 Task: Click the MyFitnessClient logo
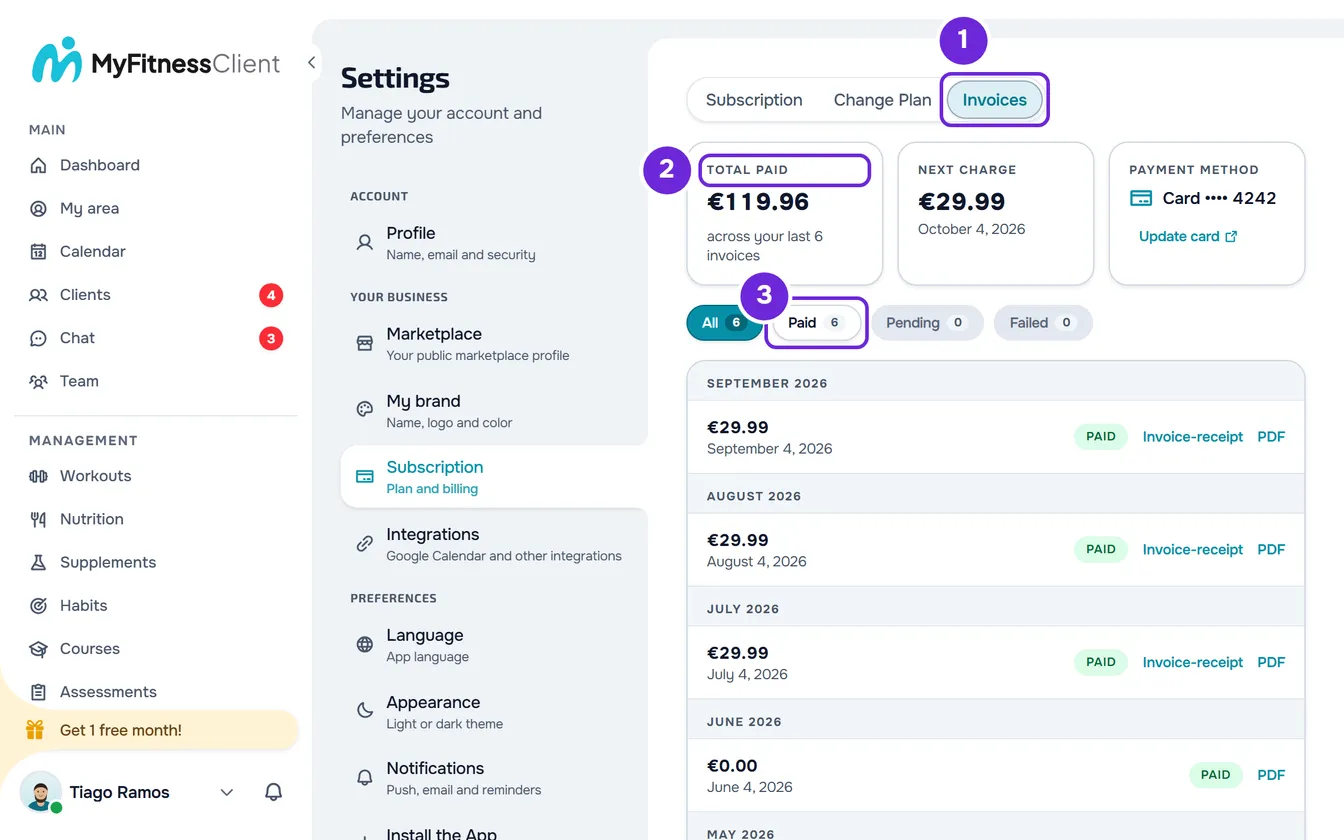(x=156, y=62)
